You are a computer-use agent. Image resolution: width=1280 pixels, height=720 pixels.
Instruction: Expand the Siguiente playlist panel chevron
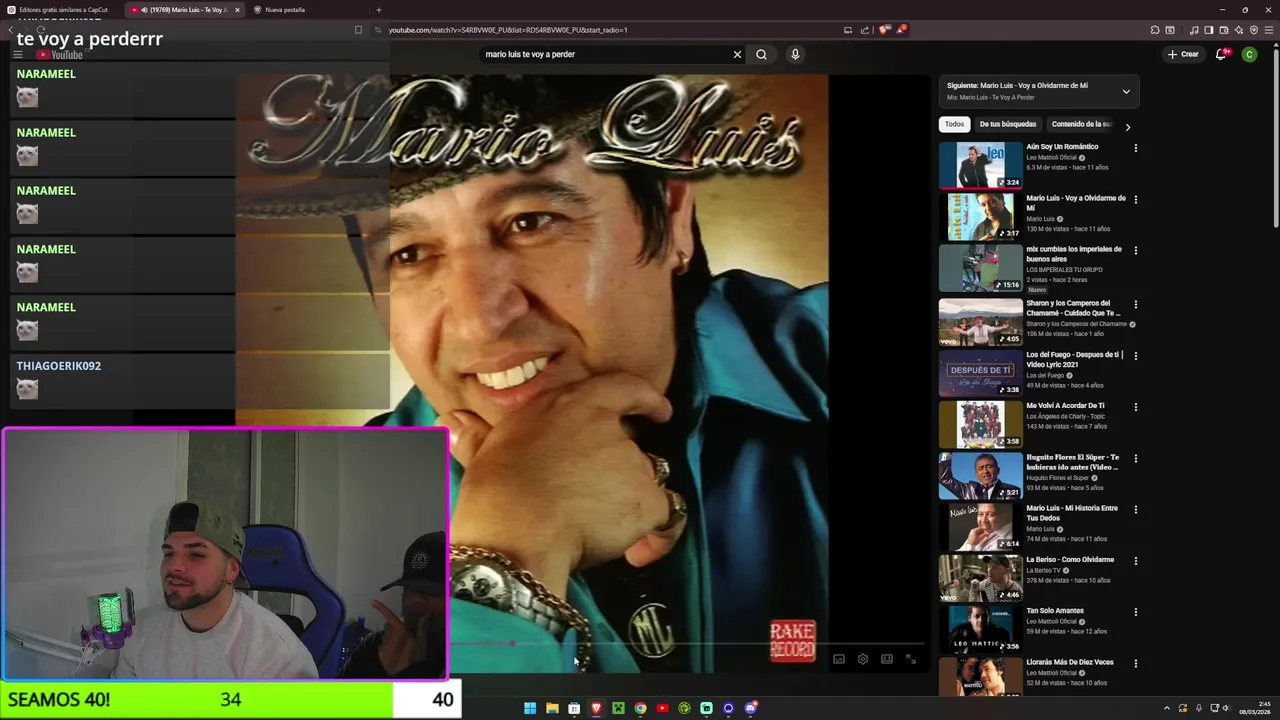(1126, 91)
